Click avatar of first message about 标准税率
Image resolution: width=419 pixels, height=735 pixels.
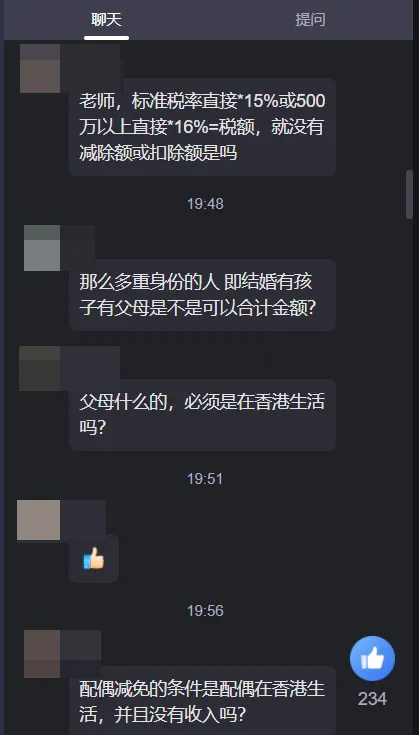(x=40, y=68)
